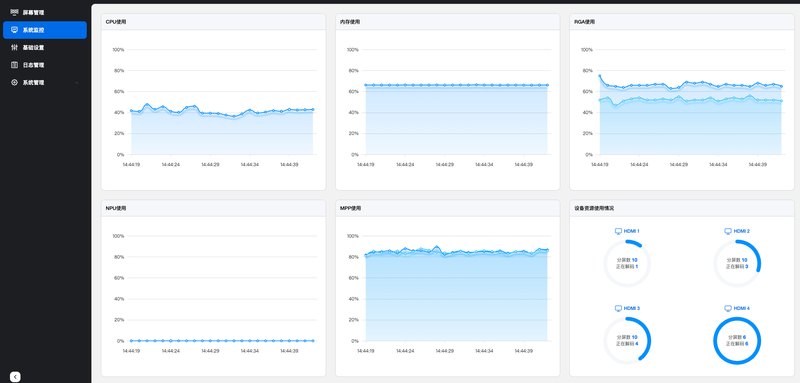Click the HDMI 3 label link
This screenshot has height=383, width=800.
[632, 309]
